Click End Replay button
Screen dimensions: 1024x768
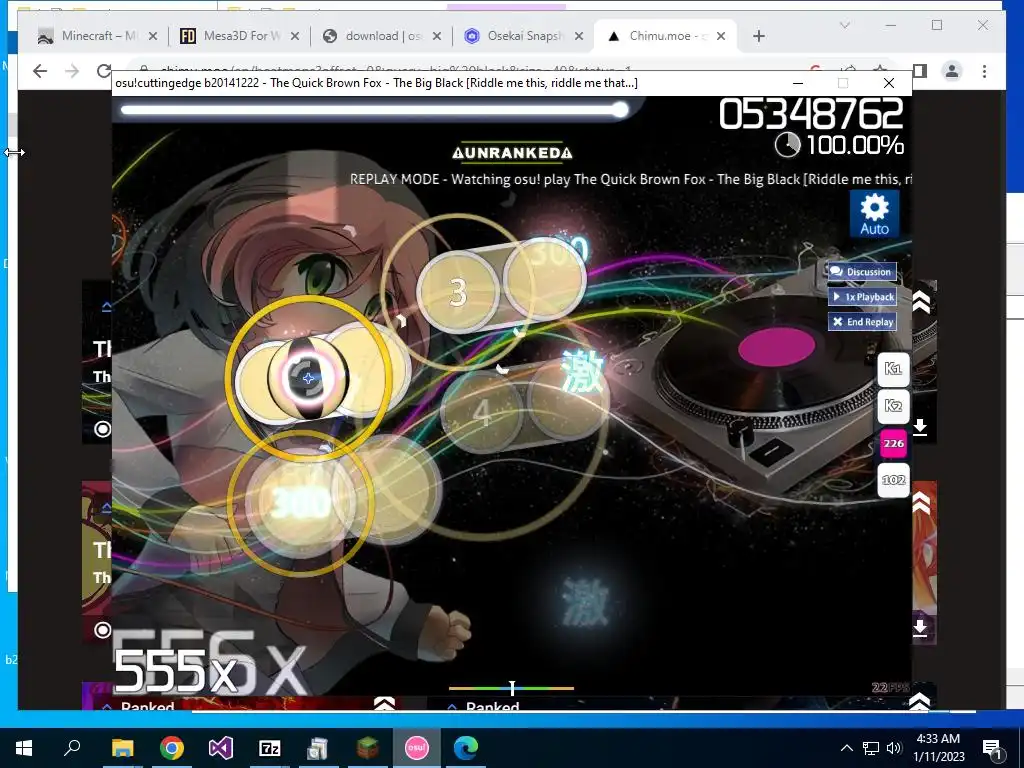(862, 321)
